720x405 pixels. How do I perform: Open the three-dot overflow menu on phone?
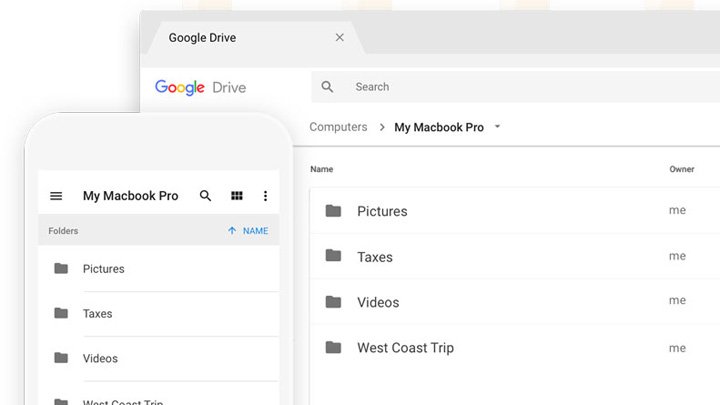(265, 196)
